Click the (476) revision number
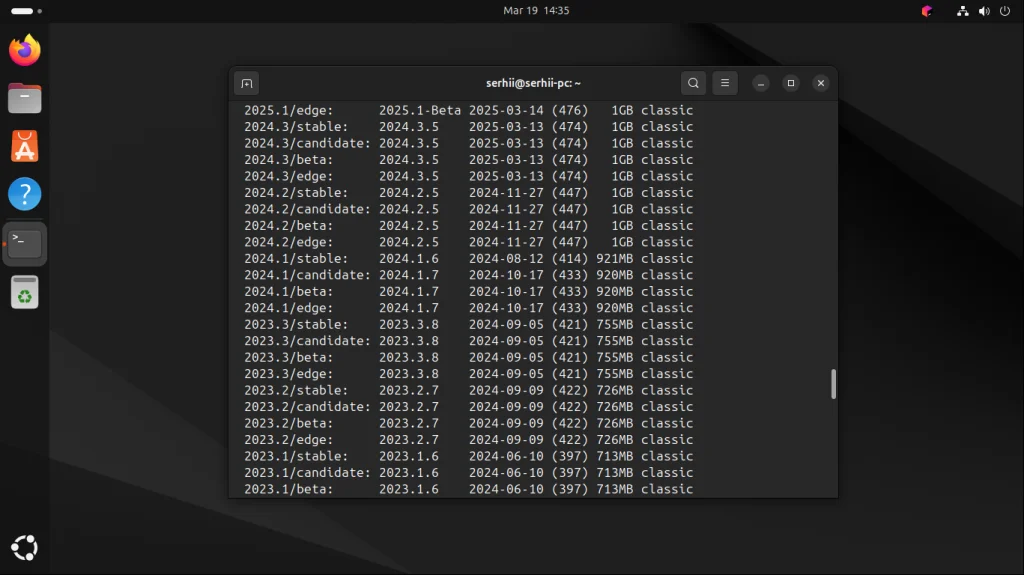The height and width of the screenshot is (575, 1024). pos(570,110)
